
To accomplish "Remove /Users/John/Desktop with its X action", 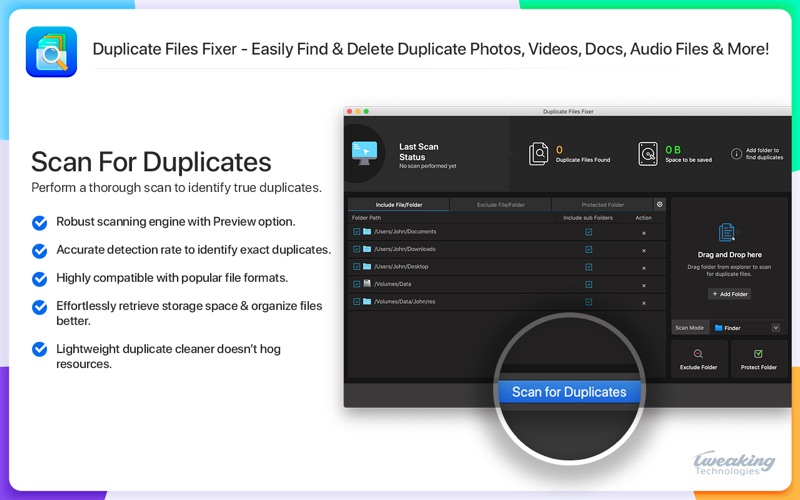I will point(644,268).
